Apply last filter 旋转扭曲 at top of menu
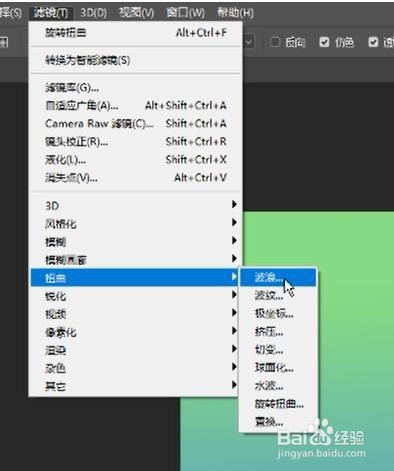Screen dimensions: 394x471 pyautogui.click(x=136, y=33)
